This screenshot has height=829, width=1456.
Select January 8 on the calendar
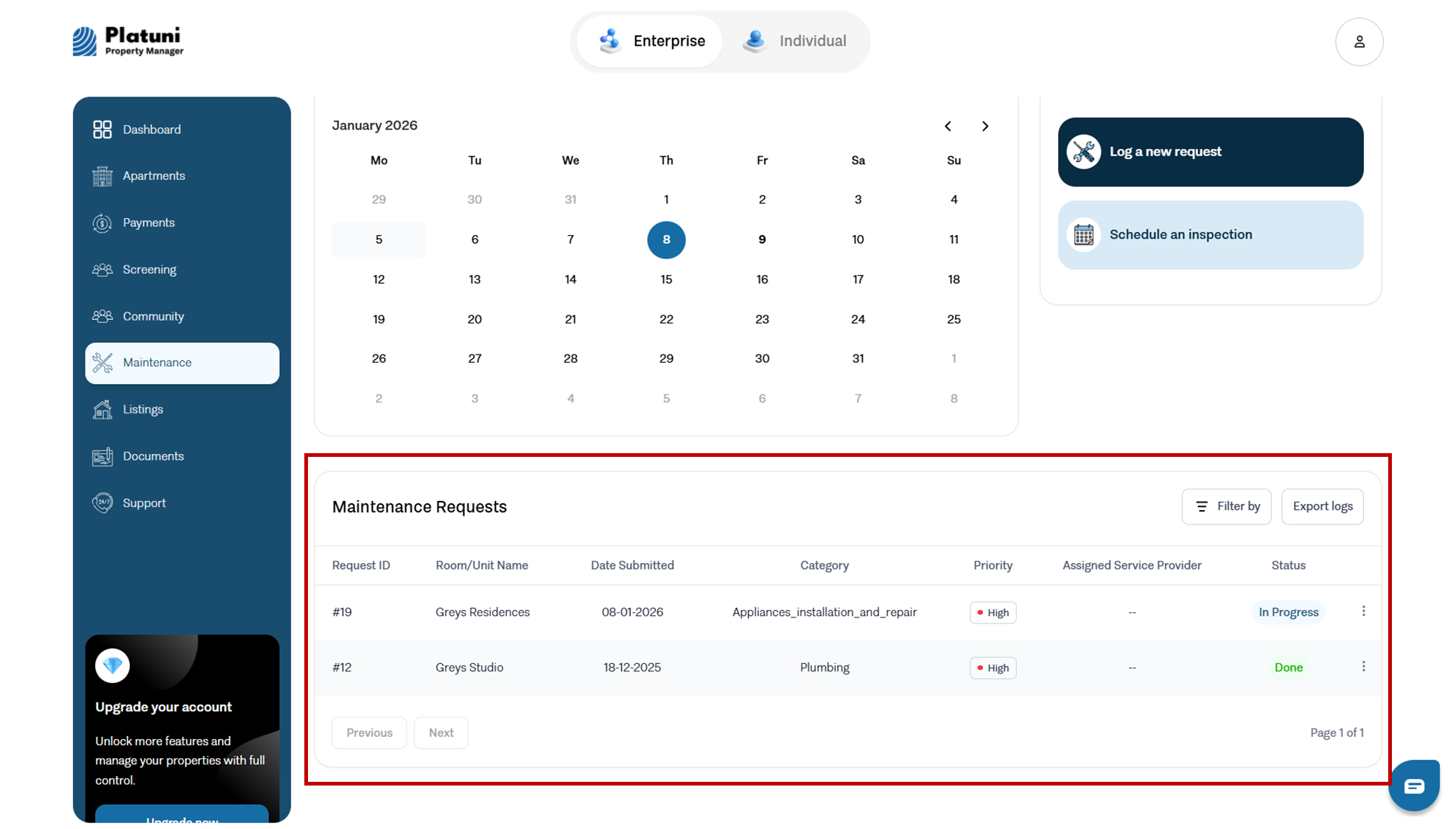pyautogui.click(x=666, y=240)
